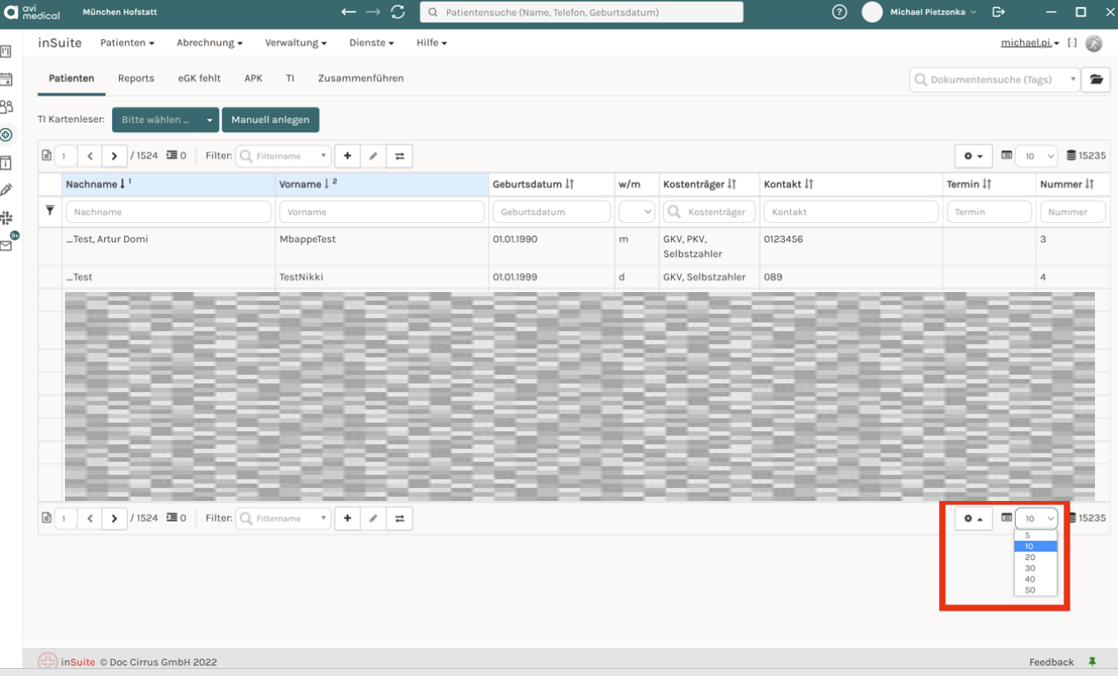Click the Feedback link in footer
The width and height of the screenshot is (1118, 676).
coord(1051,662)
